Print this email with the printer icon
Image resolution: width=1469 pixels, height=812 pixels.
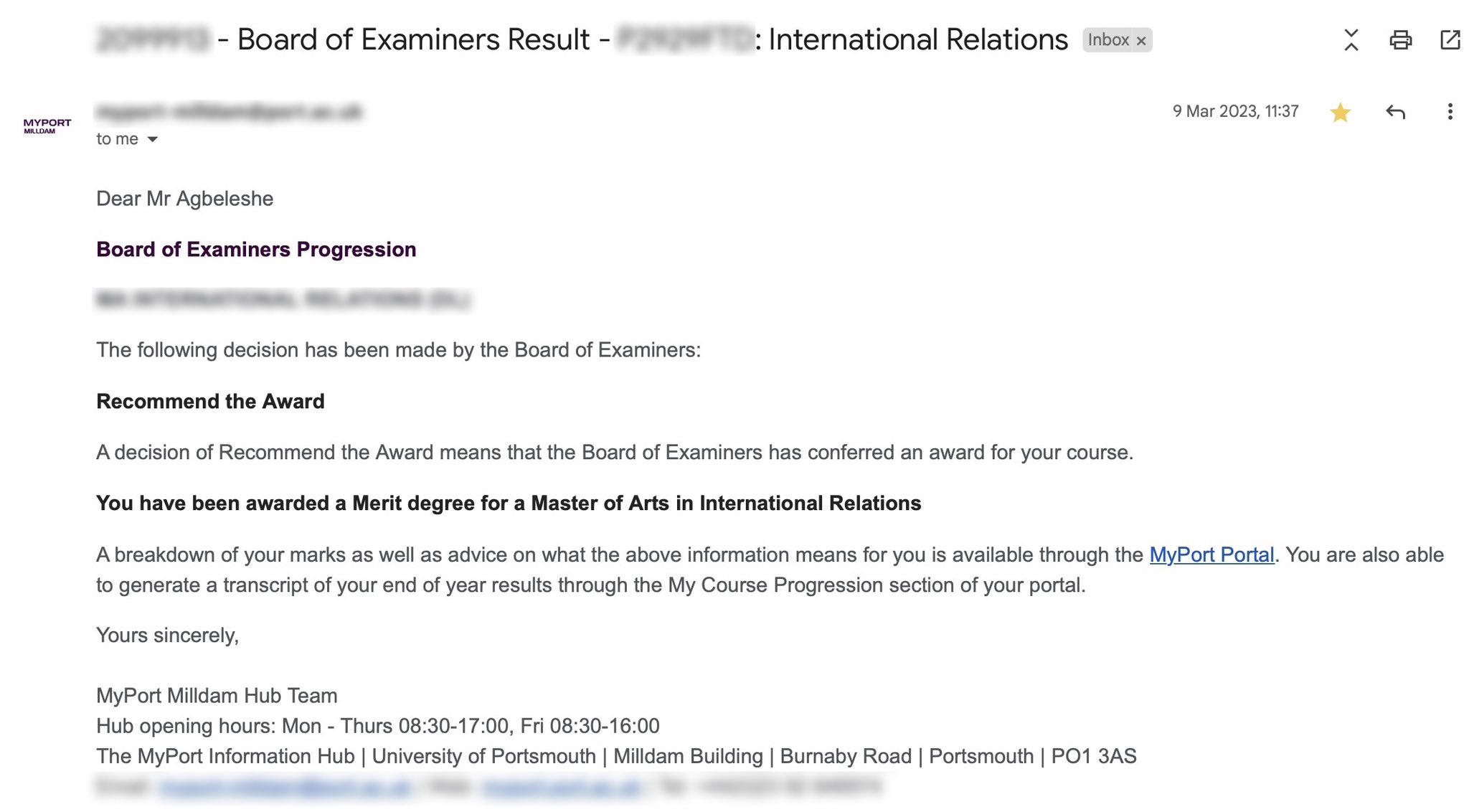[1400, 40]
